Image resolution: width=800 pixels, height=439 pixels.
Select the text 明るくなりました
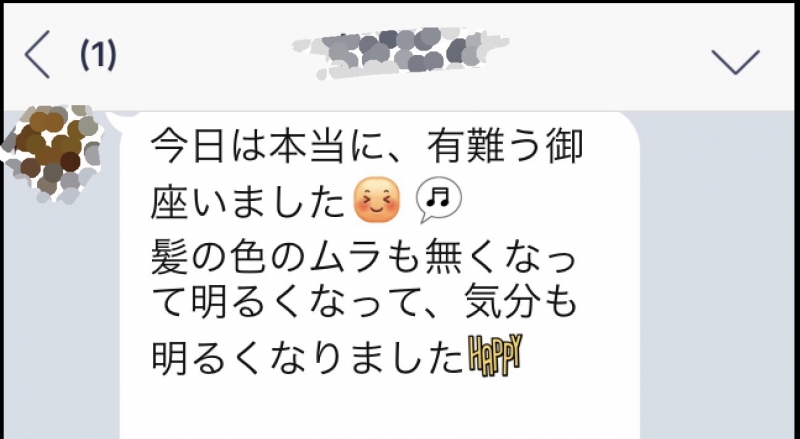[x=308, y=356]
